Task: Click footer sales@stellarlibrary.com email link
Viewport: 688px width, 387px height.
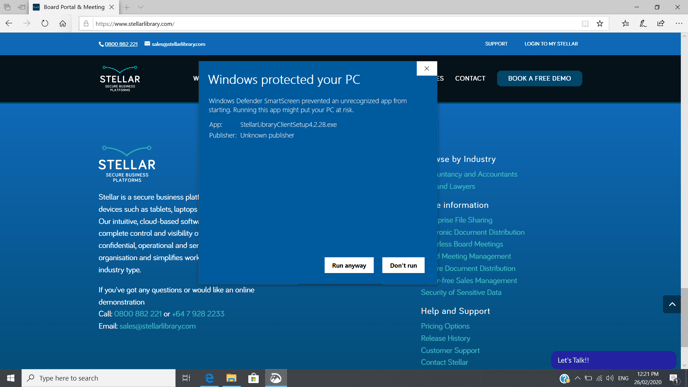Action: [158, 326]
